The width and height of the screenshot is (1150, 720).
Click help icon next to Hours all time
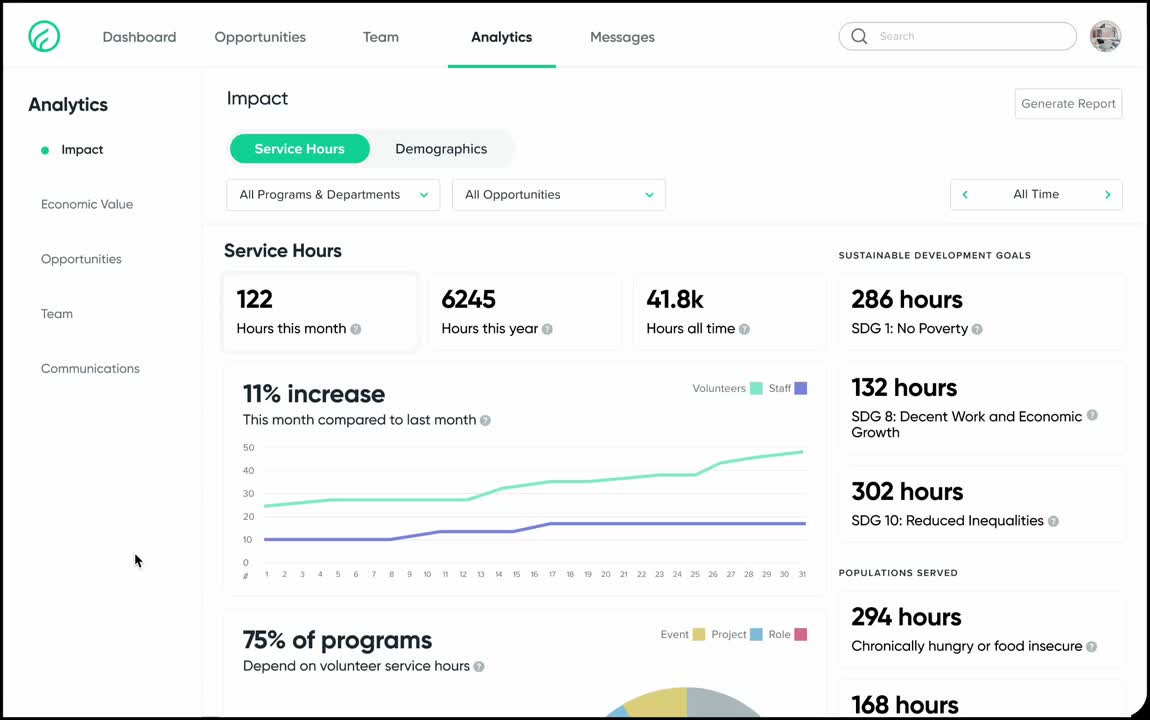(x=744, y=329)
